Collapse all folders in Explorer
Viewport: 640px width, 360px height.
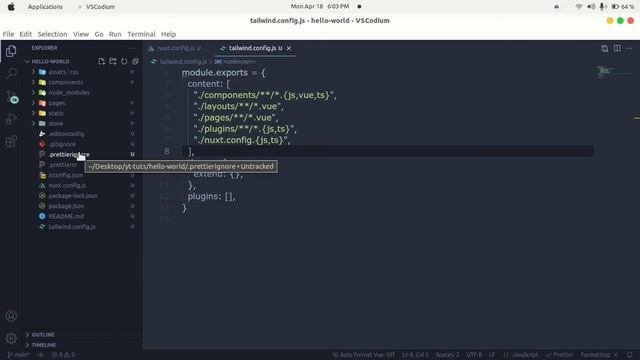(135, 61)
